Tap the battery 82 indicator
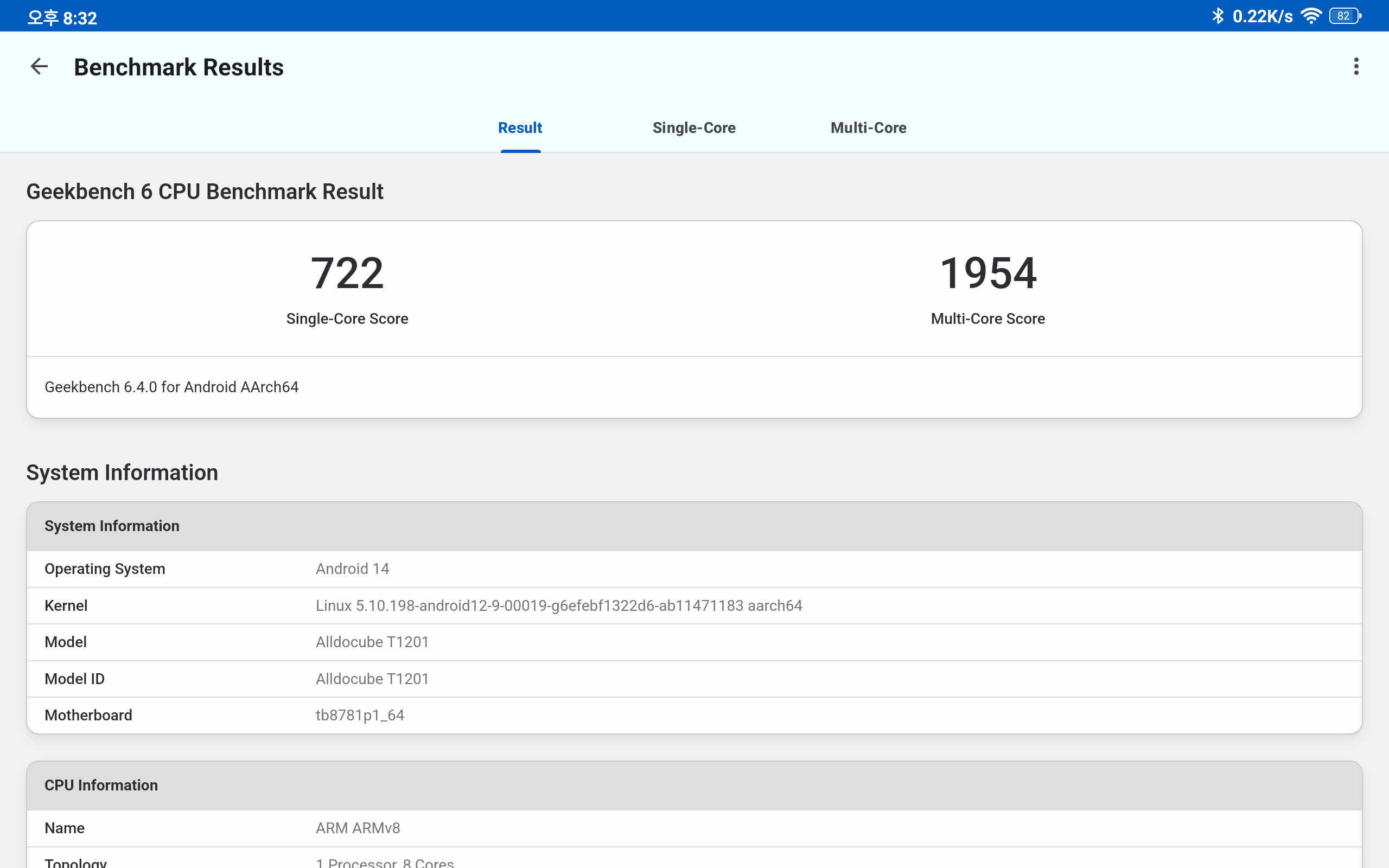Image resolution: width=1389 pixels, height=868 pixels. [1345, 16]
